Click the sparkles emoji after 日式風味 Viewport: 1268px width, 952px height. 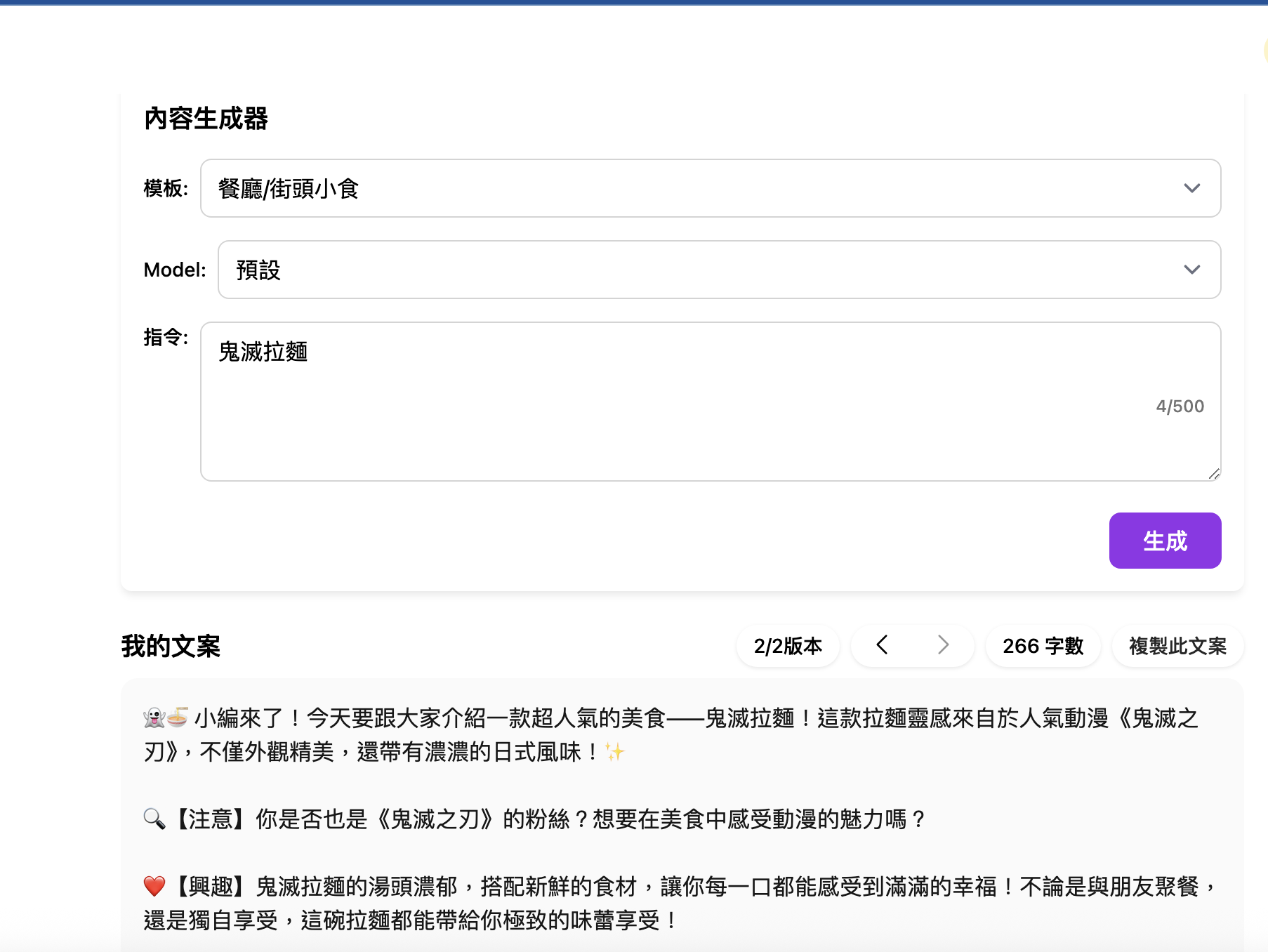(x=615, y=753)
